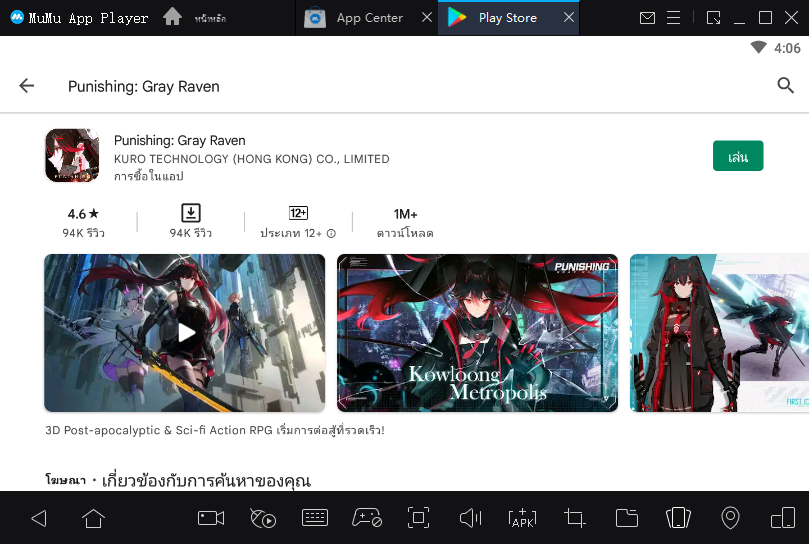Click the multi-window icon in bottom bar
The width and height of the screenshot is (809, 544).
click(x=782, y=518)
